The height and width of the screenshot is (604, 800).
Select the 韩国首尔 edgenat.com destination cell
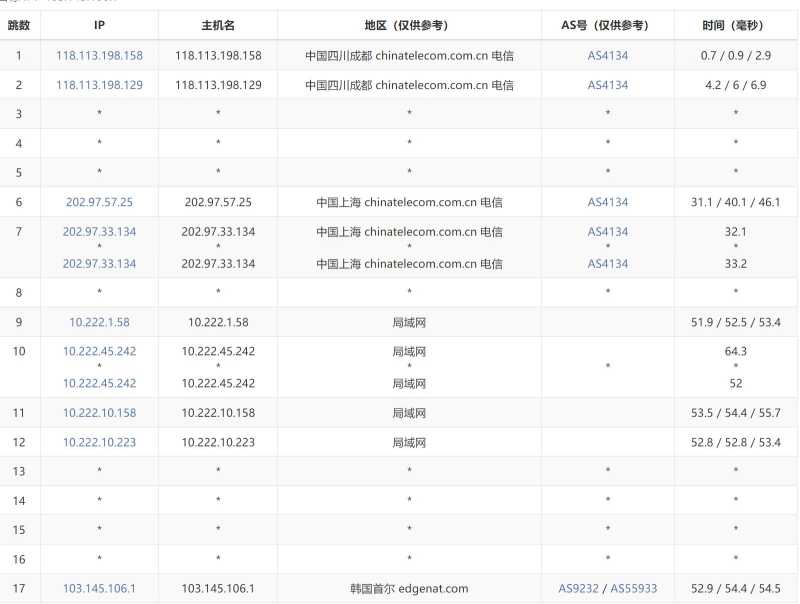pos(408,588)
